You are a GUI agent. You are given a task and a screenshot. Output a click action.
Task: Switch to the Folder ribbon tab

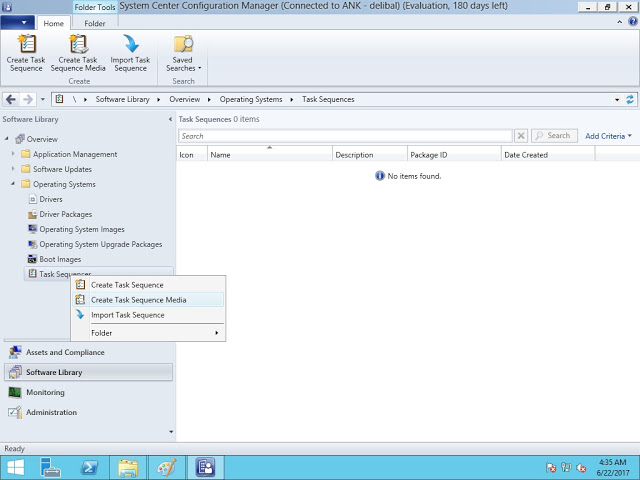(x=95, y=23)
